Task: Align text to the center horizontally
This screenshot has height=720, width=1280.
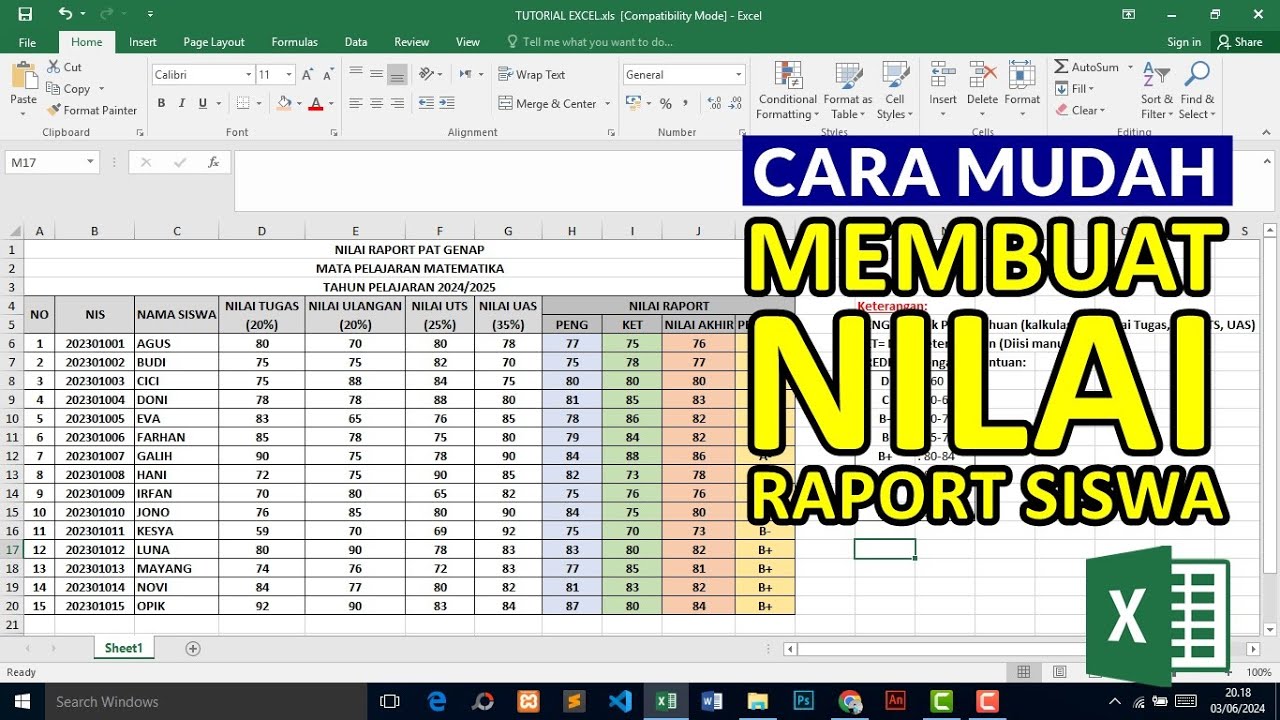Action: point(376,103)
